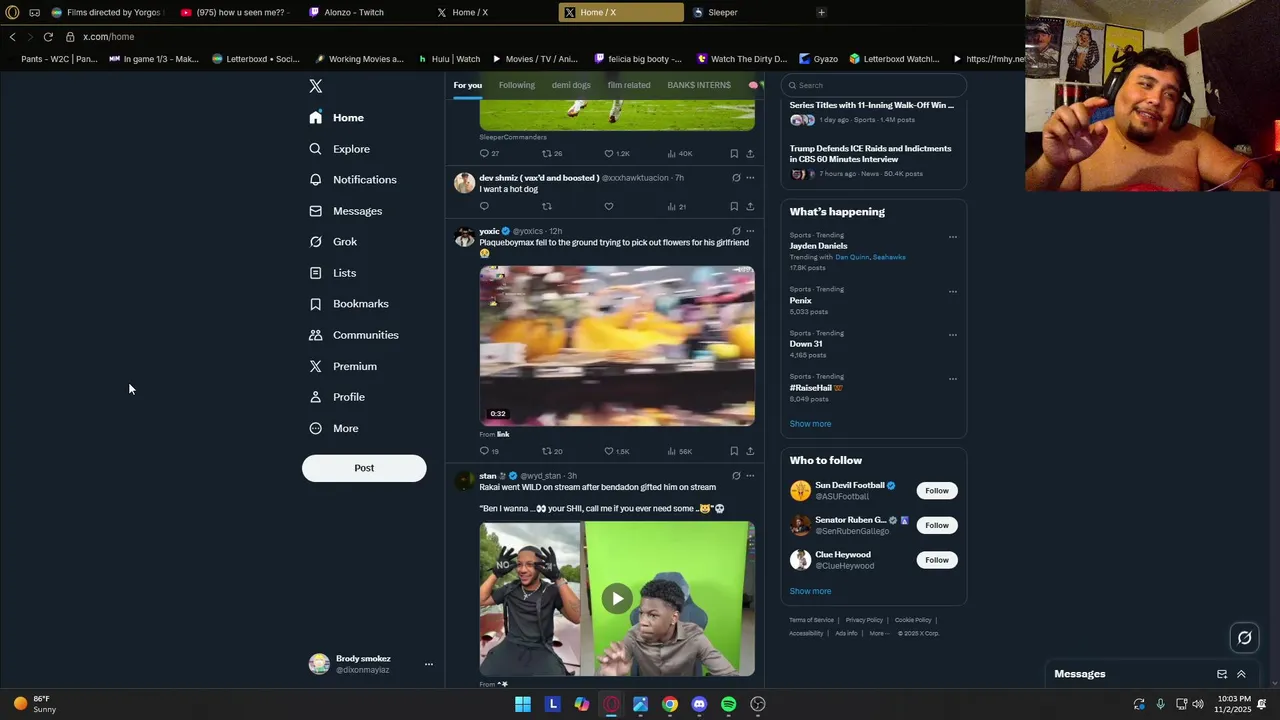
Task: Open a new browser tab
Action: point(821,12)
